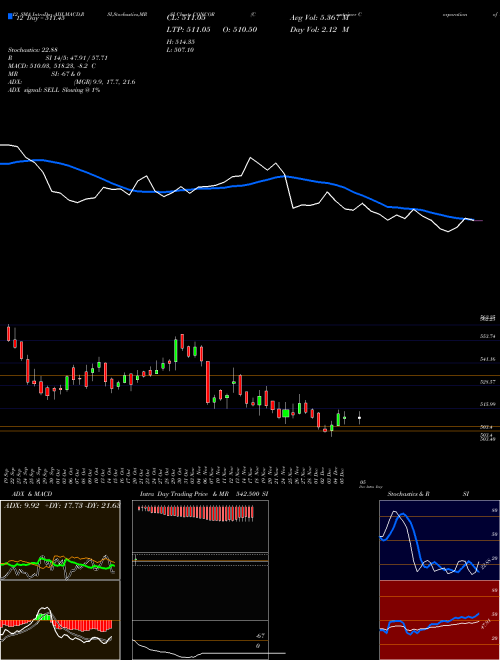Open the ADX indicator sub-chart
The height and width of the screenshot is (660, 500).
pyautogui.click(x=60, y=540)
